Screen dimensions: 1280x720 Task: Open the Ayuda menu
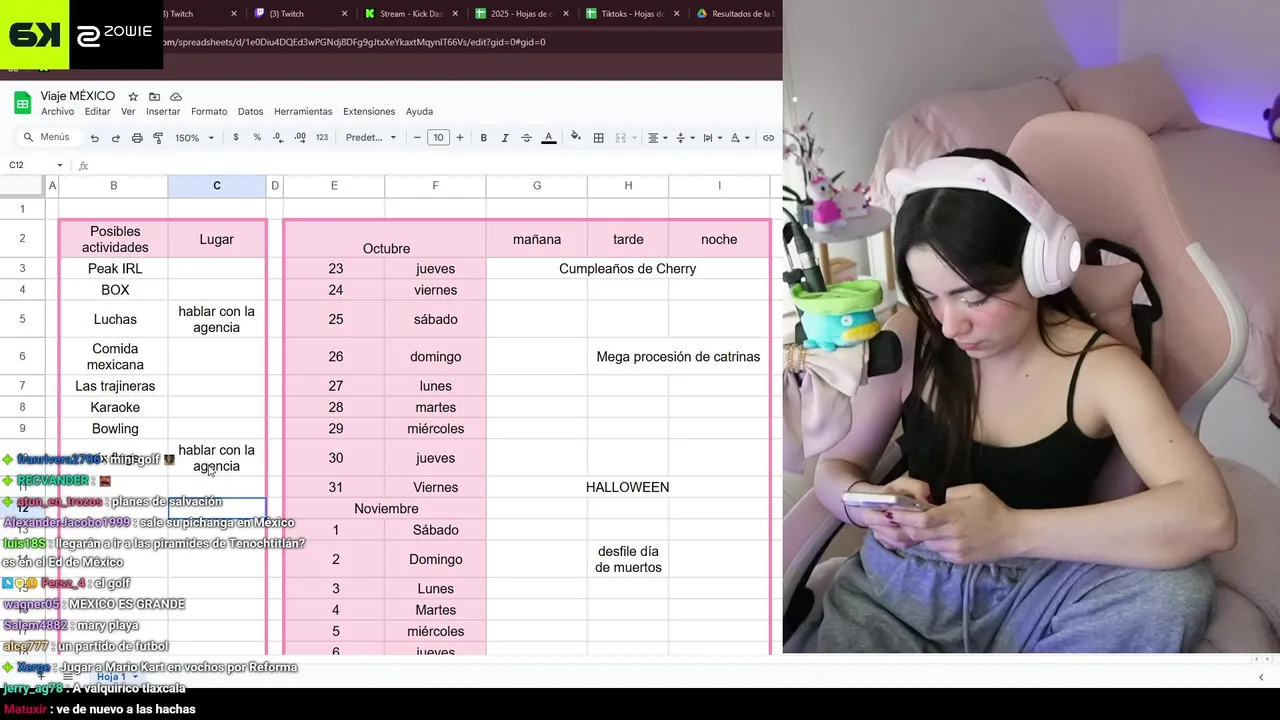(x=419, y=112)
